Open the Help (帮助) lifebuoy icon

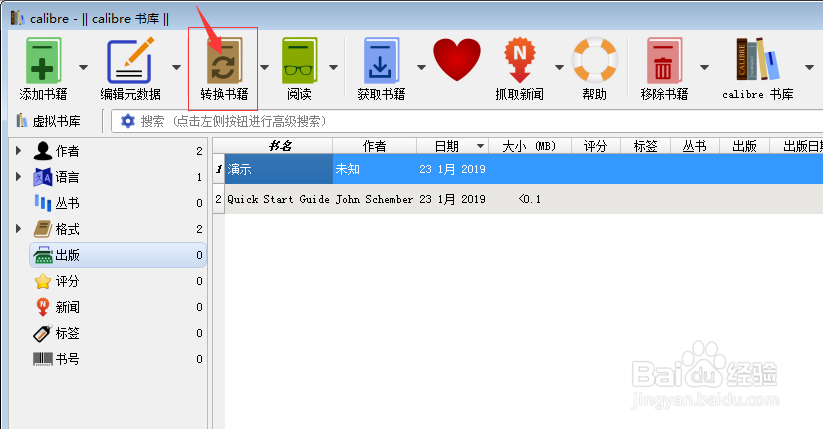pos(594,59)
